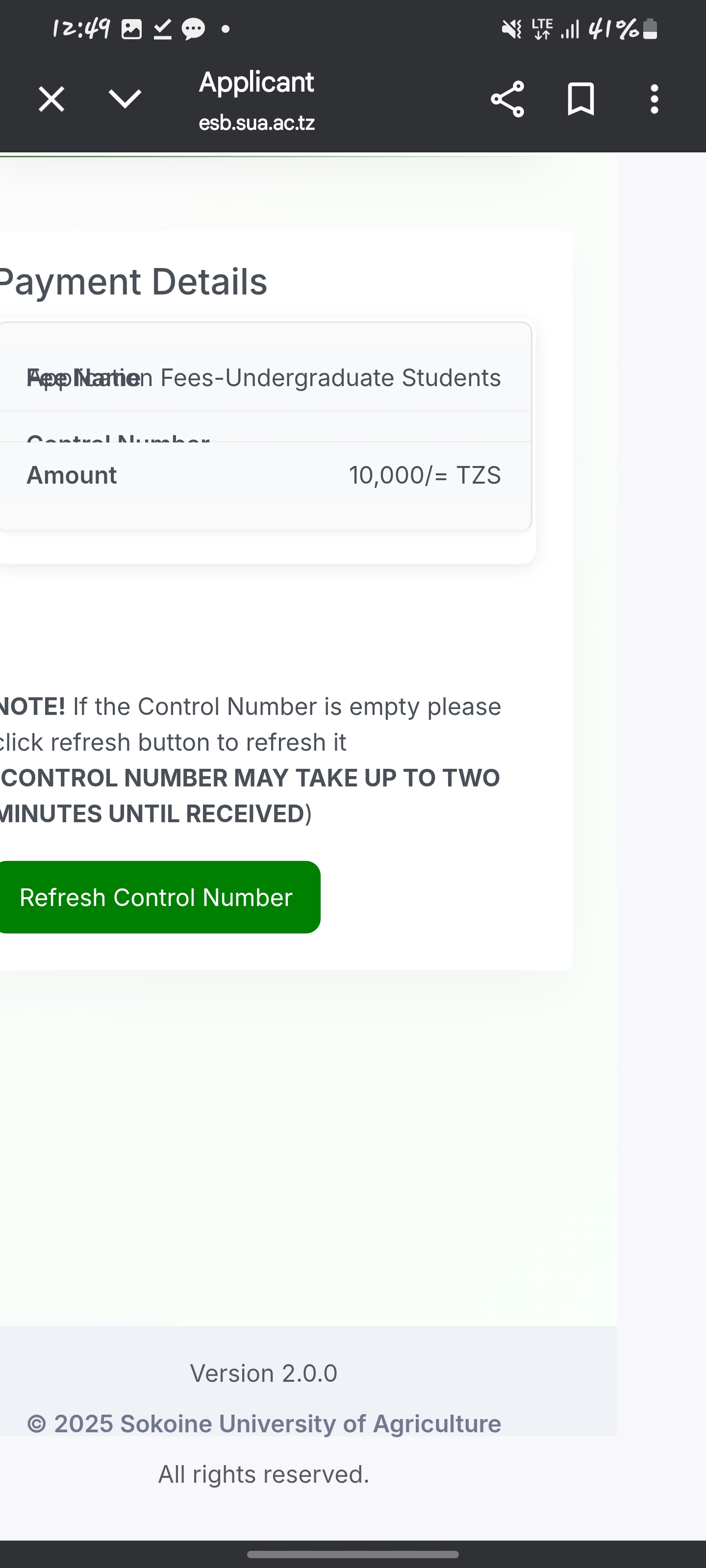The width and height of the screenshot is (706, 1568).
Task: Share the Applicant page
Action: point(507,99)
